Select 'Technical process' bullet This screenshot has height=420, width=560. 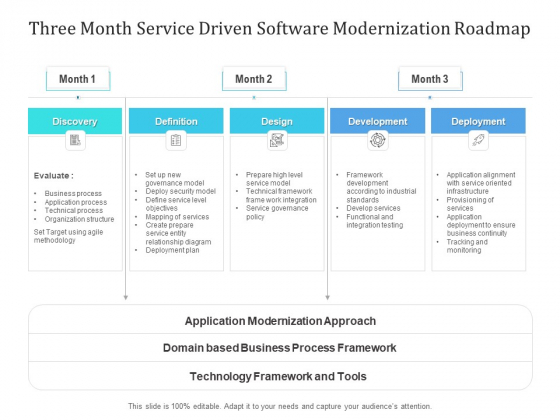point(74,211)
